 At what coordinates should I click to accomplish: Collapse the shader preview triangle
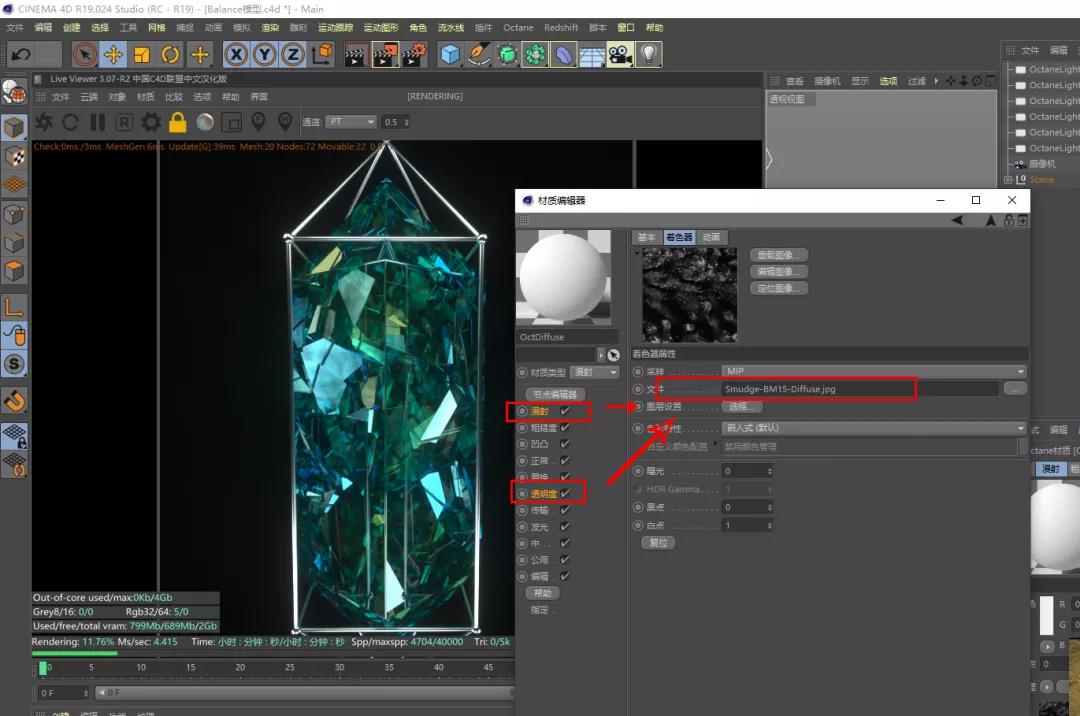click(636, 253)
